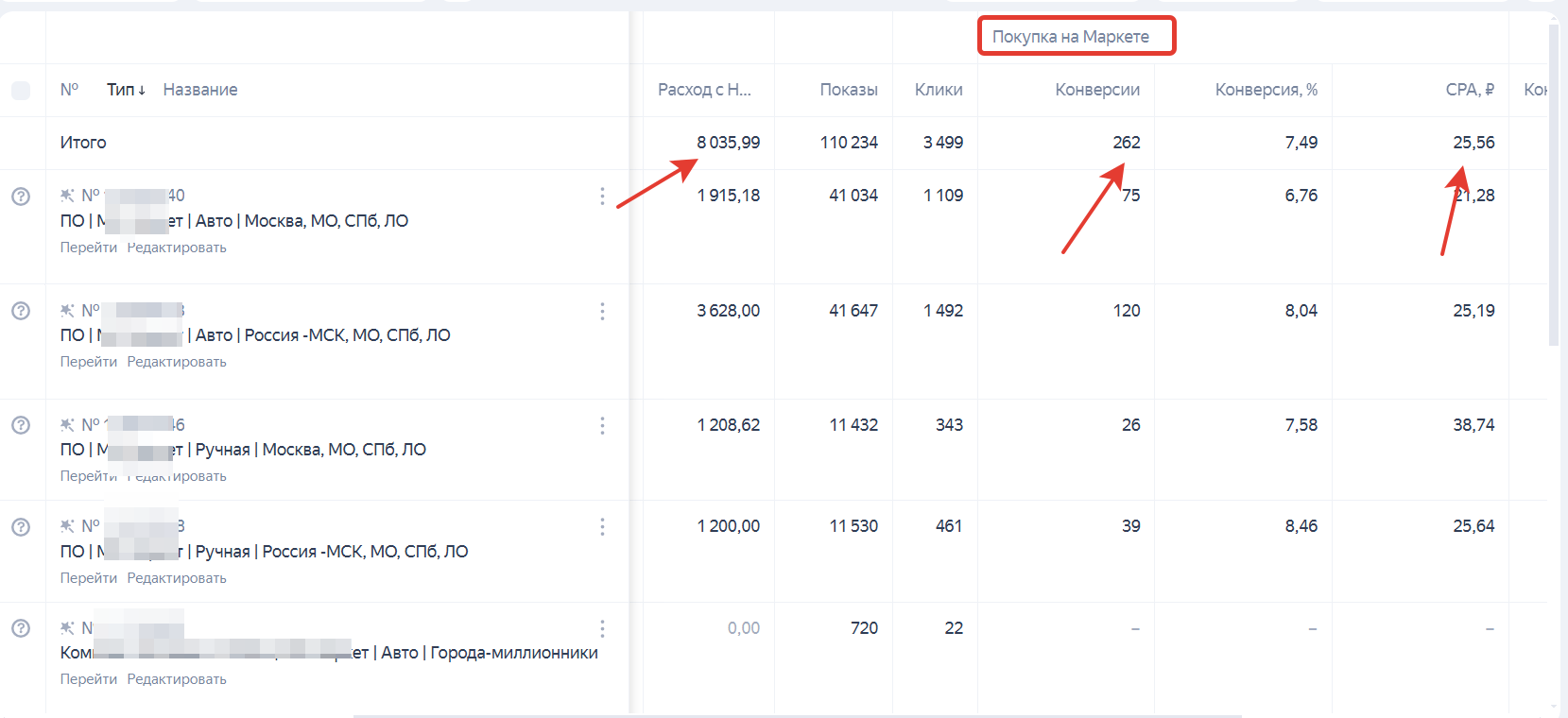Click the Итого row label

pyautogui.click(x=83, y=143)
